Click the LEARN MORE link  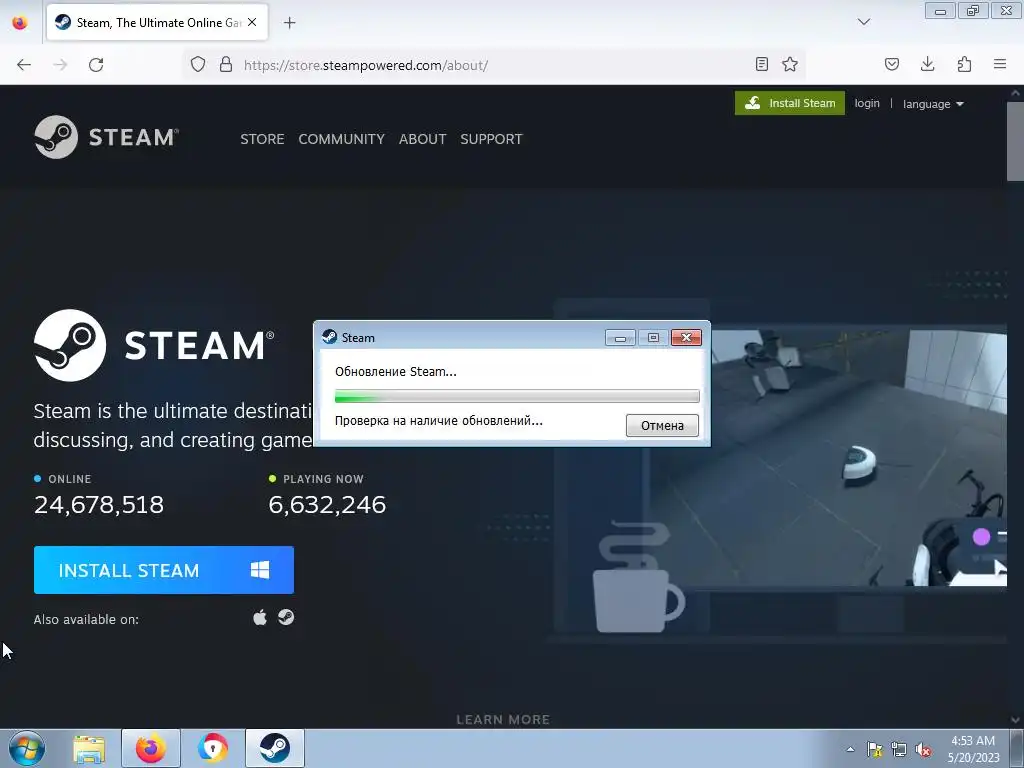(x=503, y=720)
